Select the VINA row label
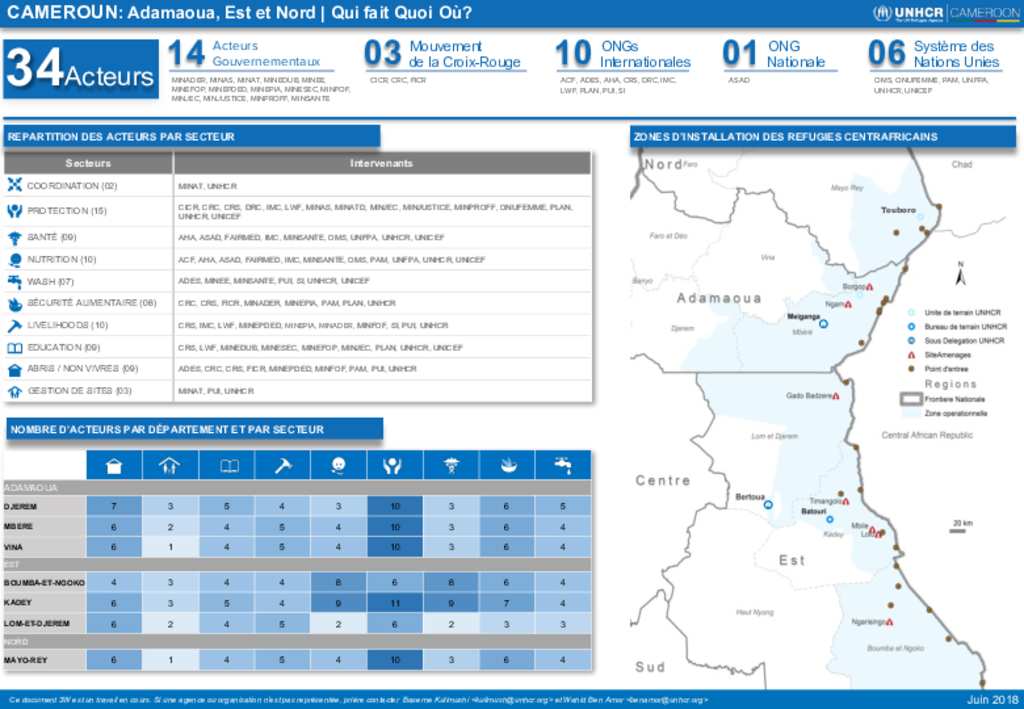This screenshot has height=709, width=1024. (x=13, y=547)
